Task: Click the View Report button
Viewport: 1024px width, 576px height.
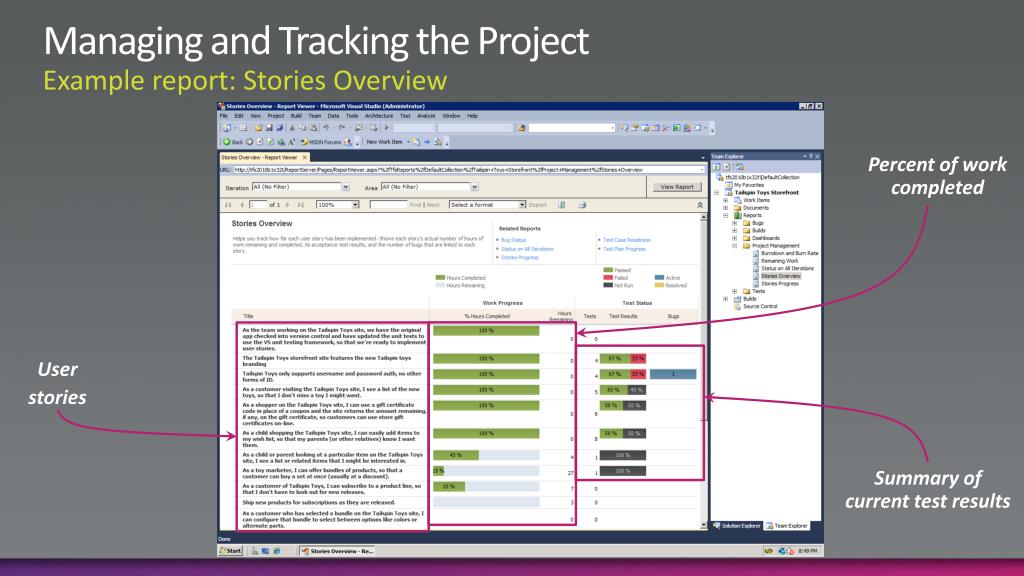Action: coord(677,187)
